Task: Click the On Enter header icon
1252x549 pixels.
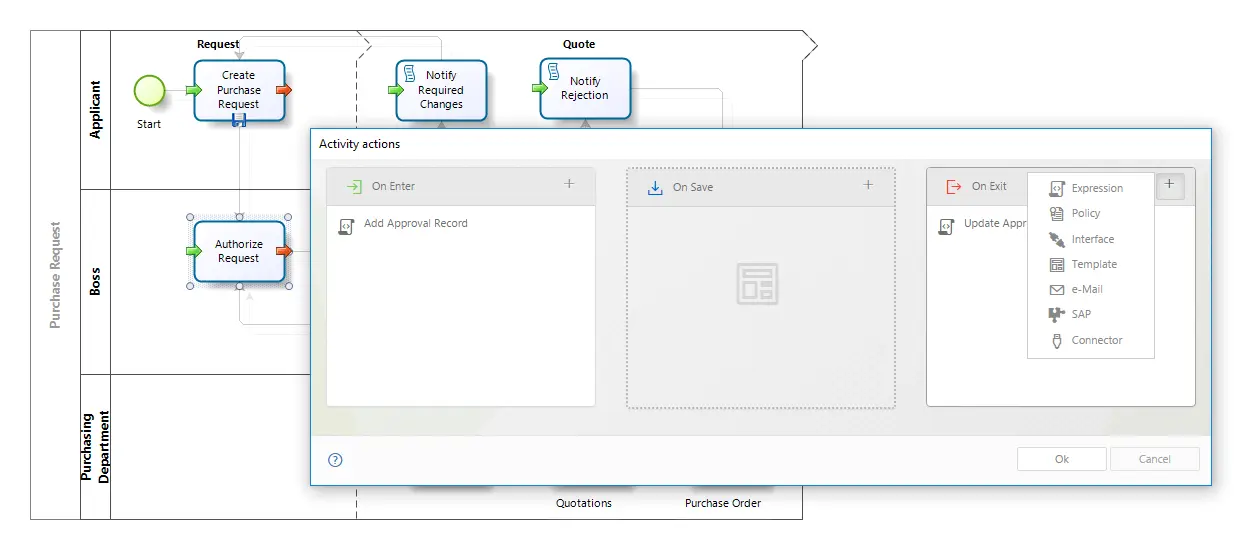Action: tap(353, 186)
